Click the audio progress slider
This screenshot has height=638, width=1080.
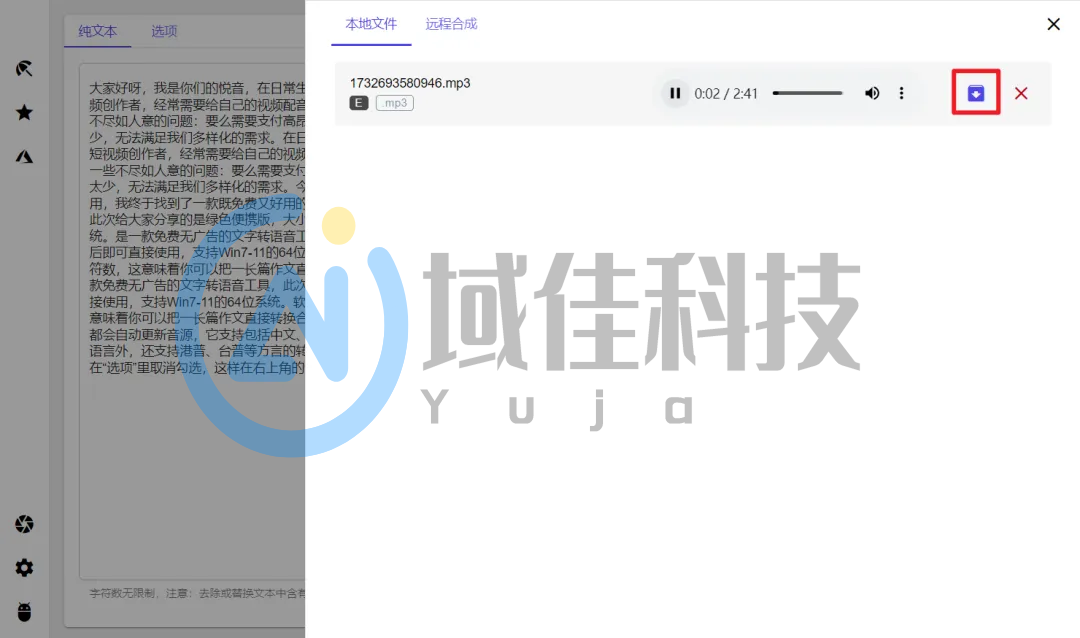click(x=807, y=93)
